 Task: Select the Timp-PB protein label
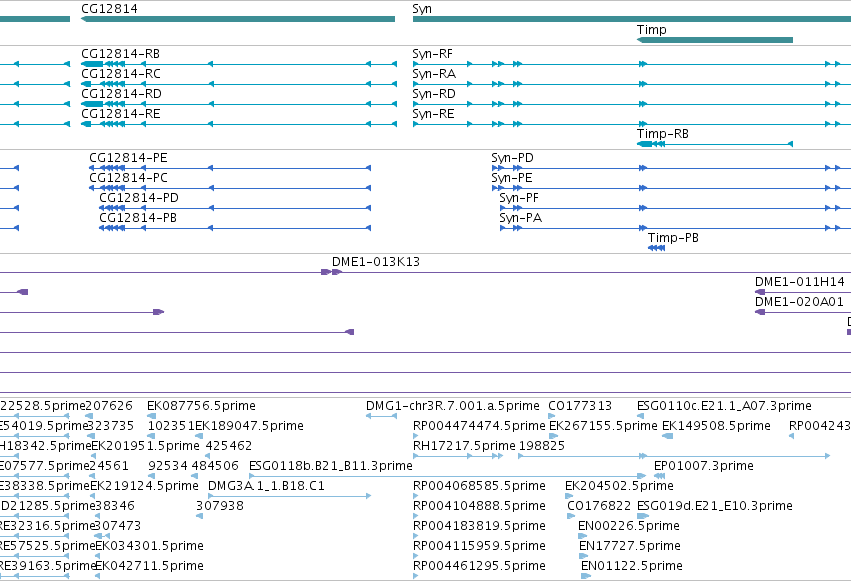(673, 238)
